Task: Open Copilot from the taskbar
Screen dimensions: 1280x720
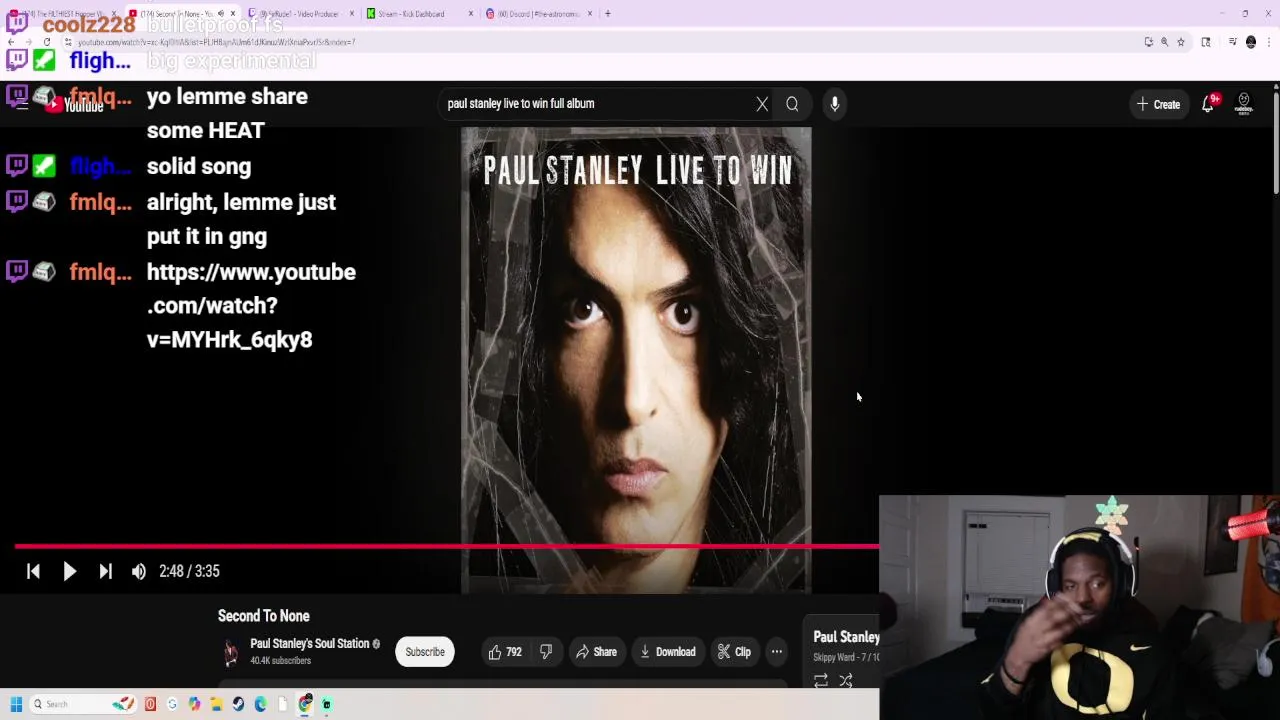Action: 194,704
